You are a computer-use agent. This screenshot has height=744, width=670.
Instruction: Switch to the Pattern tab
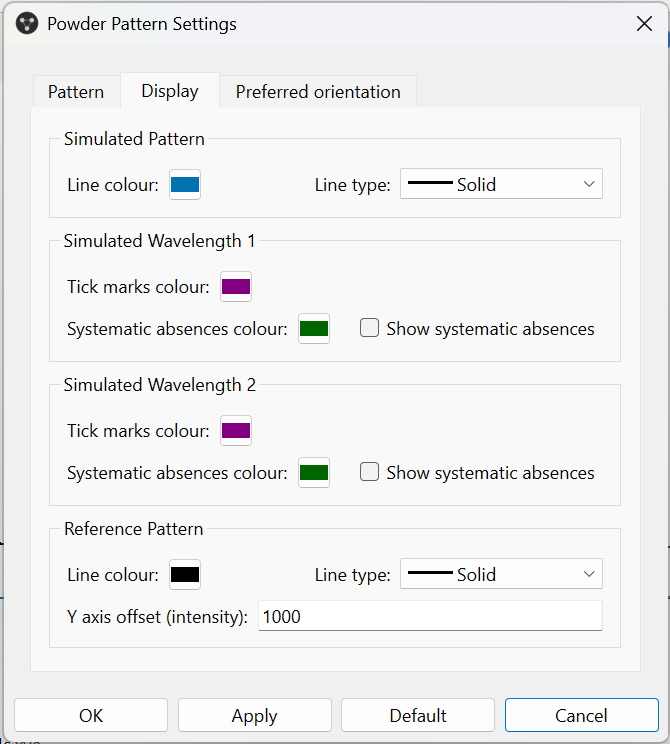(x=76, y=92)
